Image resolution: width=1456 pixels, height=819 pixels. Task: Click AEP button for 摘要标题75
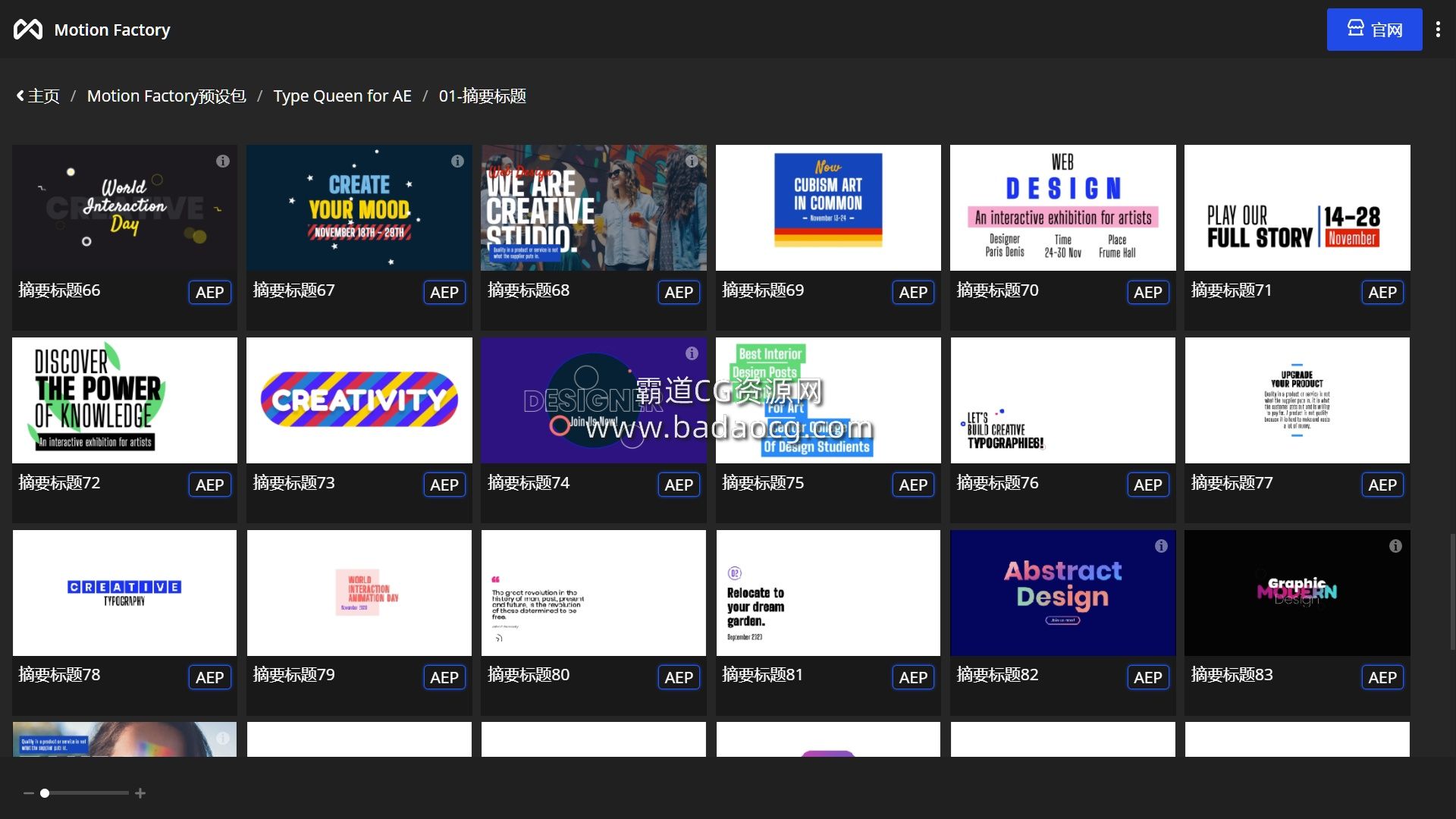(913, 485)
